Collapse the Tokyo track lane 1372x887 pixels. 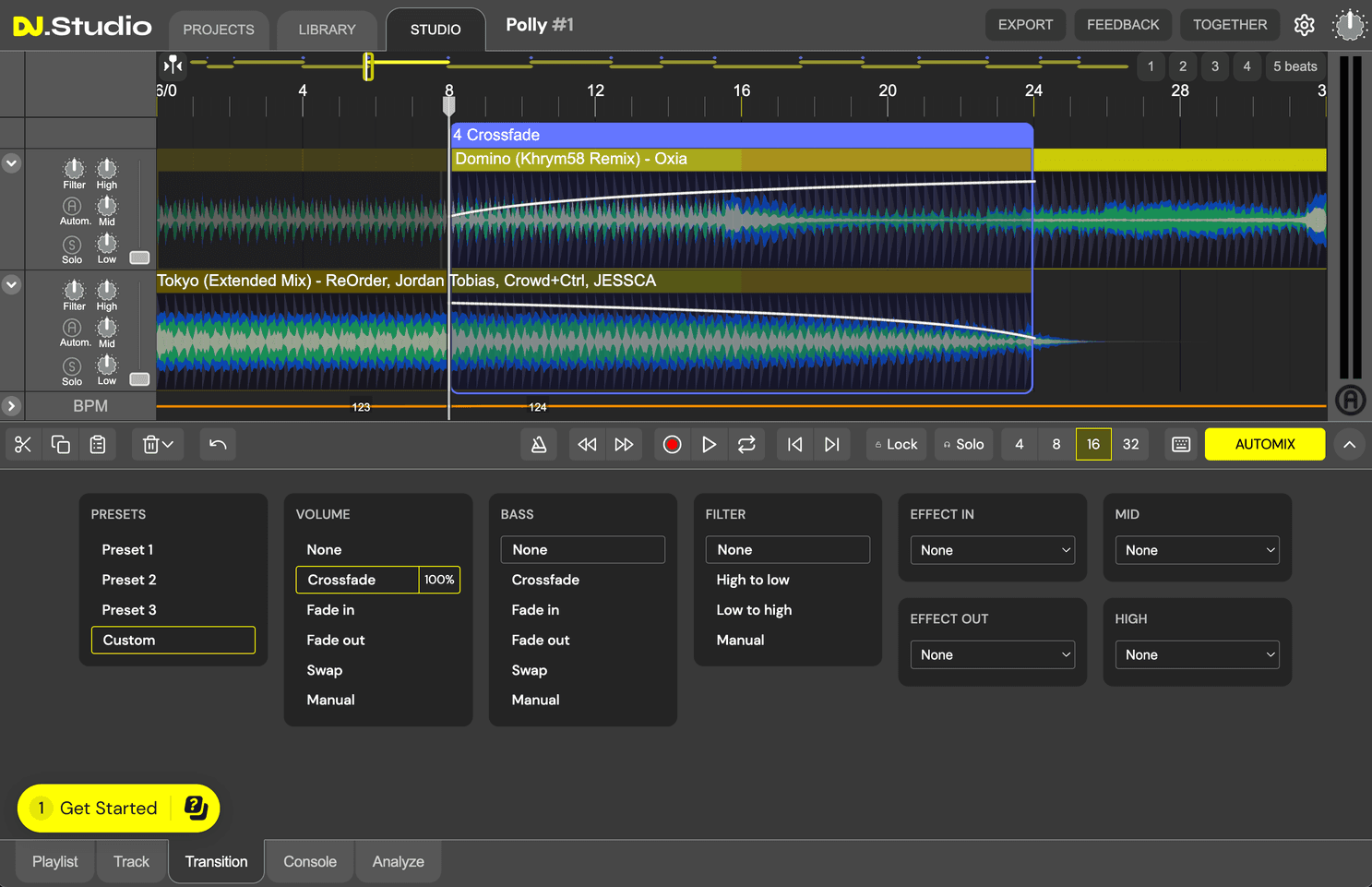tap(11, 284)
